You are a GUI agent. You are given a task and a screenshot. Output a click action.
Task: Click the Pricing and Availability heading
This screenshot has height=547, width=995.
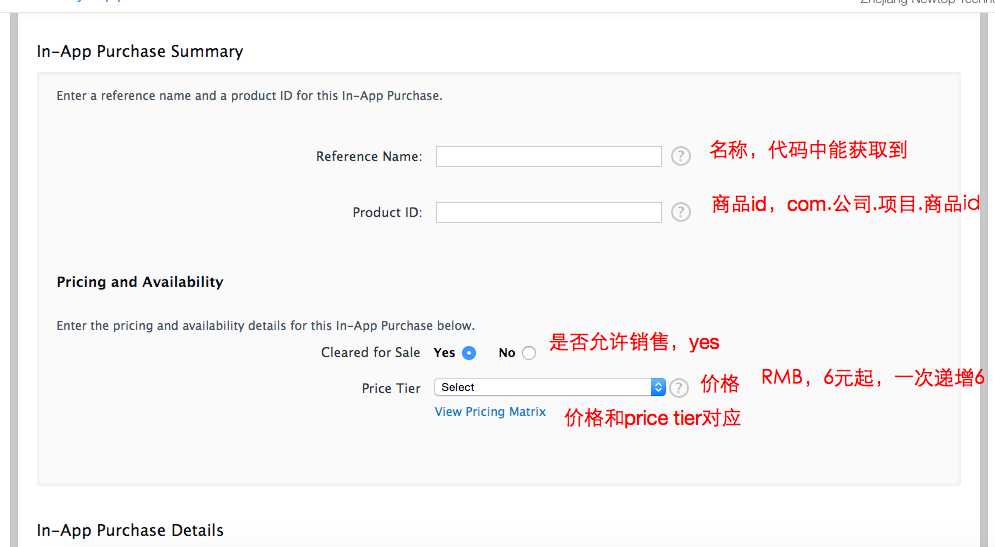coord(140,282)
